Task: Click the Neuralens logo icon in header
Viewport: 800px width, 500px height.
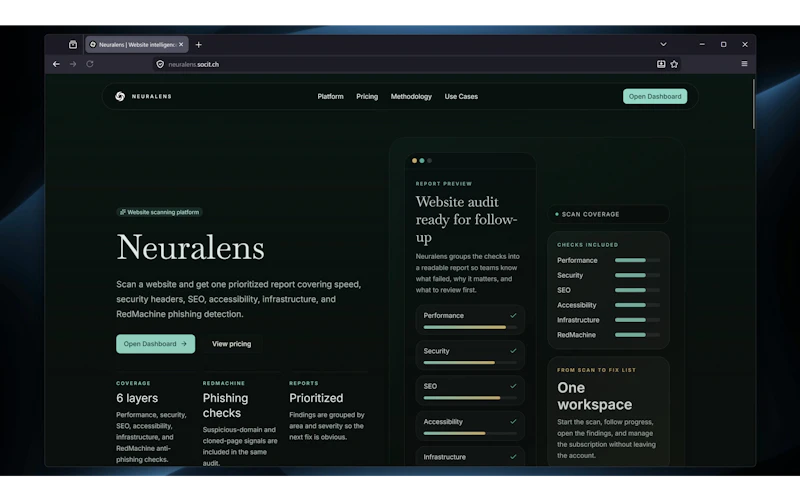Action: [x=120, y=96]
